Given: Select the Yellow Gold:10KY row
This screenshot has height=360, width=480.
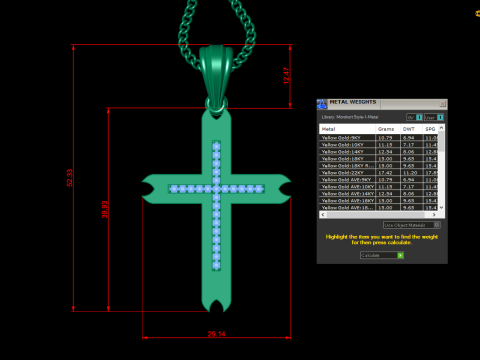Looking at the screenshot, I should 379,145.
